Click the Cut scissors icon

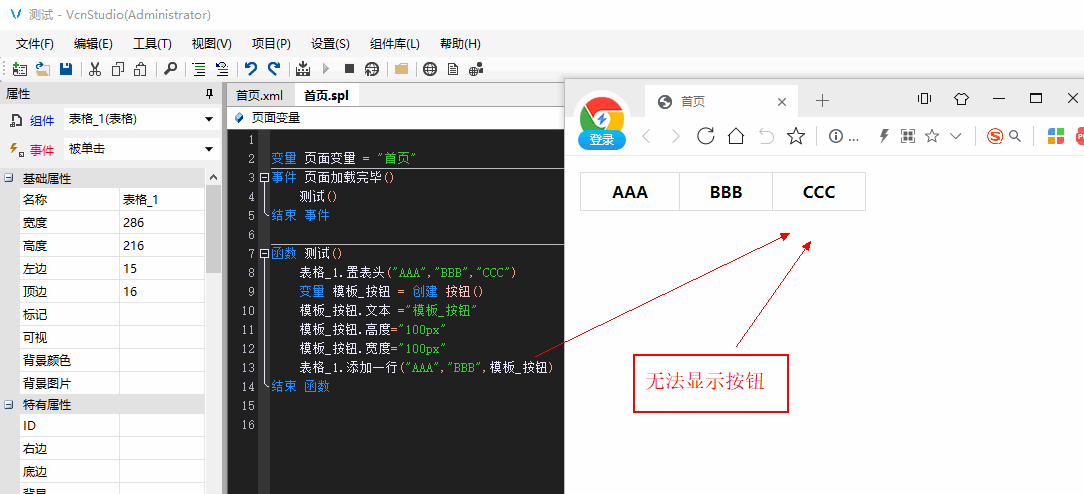pyautogui.click(x=95, y=69)
